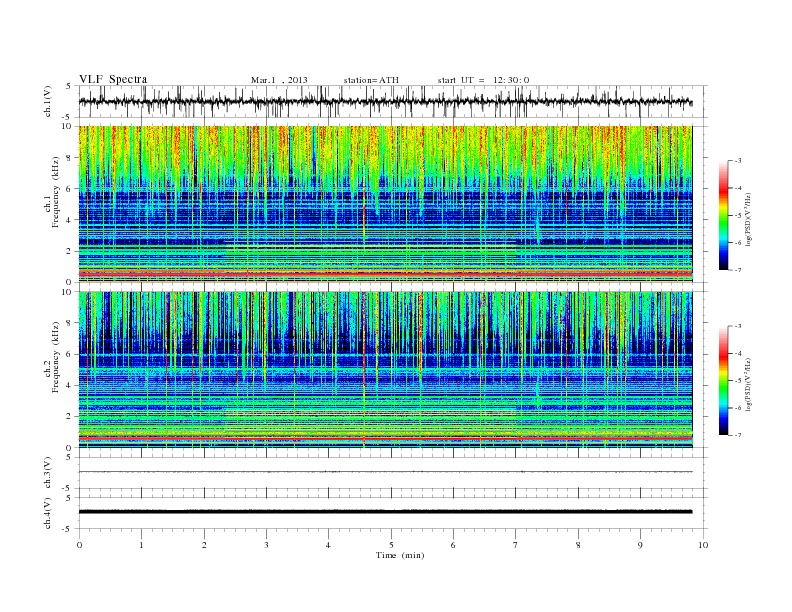Click the "8" kHz tick on ch.1 spectrogram
Screen dimensions: 792x612
69,158
